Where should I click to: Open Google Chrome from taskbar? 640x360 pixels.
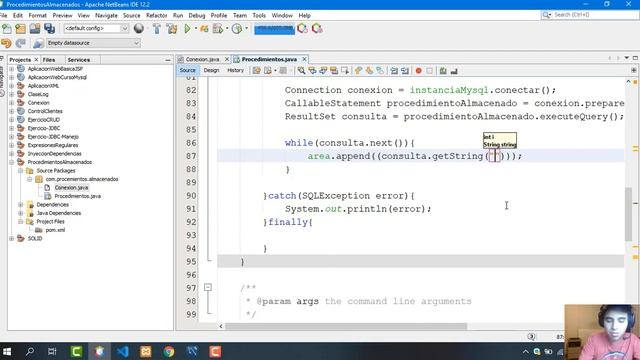point(169,351)
